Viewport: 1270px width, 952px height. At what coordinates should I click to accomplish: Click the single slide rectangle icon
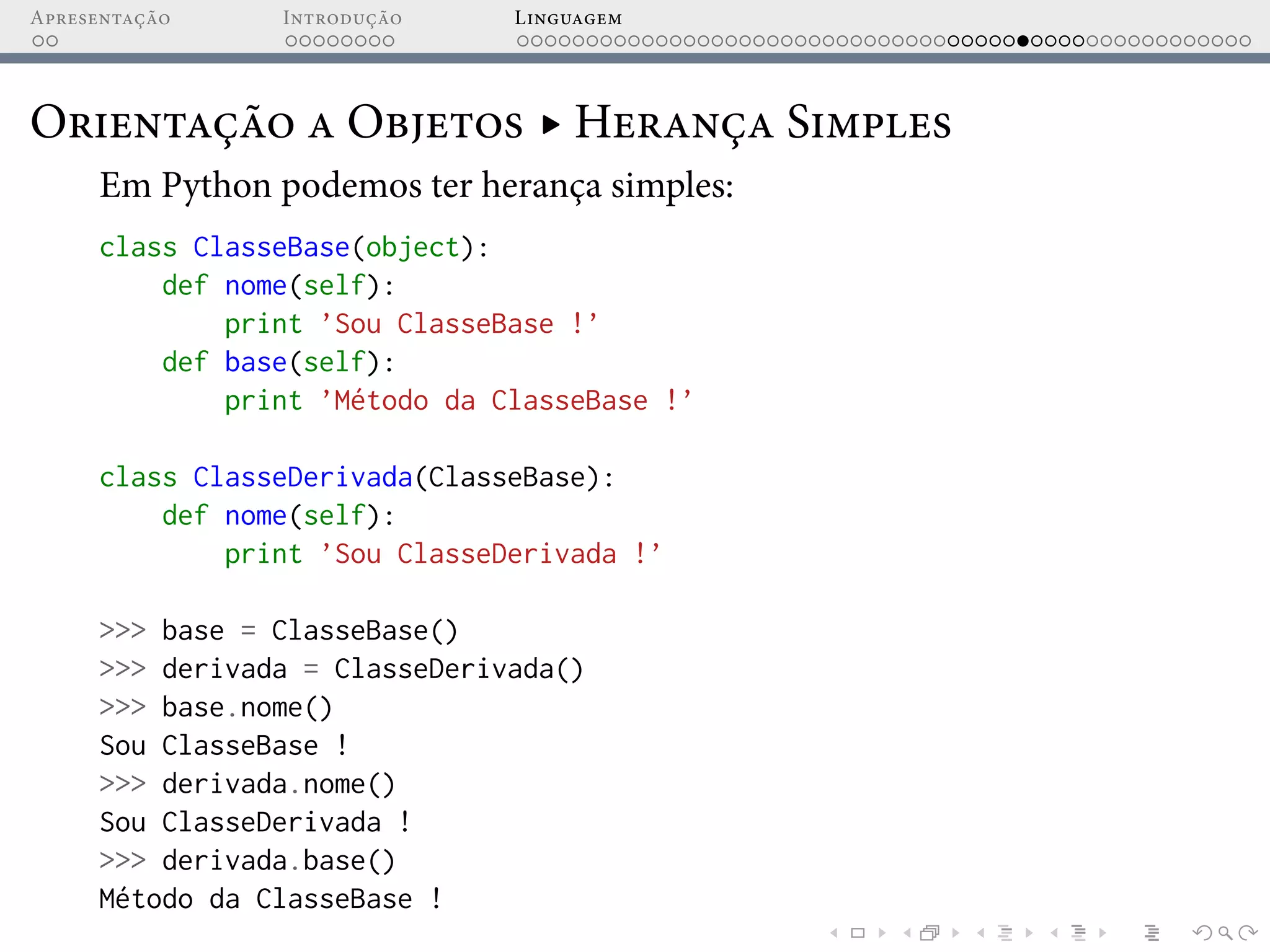tap(858, 932)
